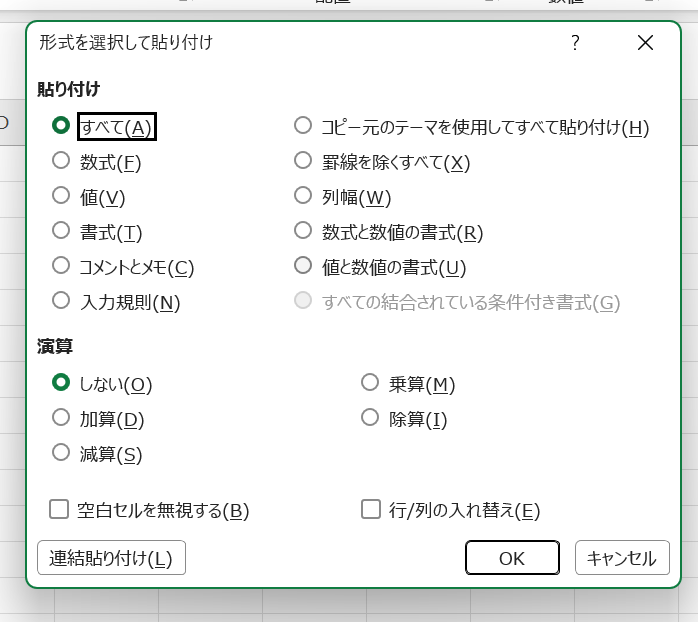Choose 列幅(W) radio button
The height and width of the screenshot is (622, 698).
click(303, 196)
